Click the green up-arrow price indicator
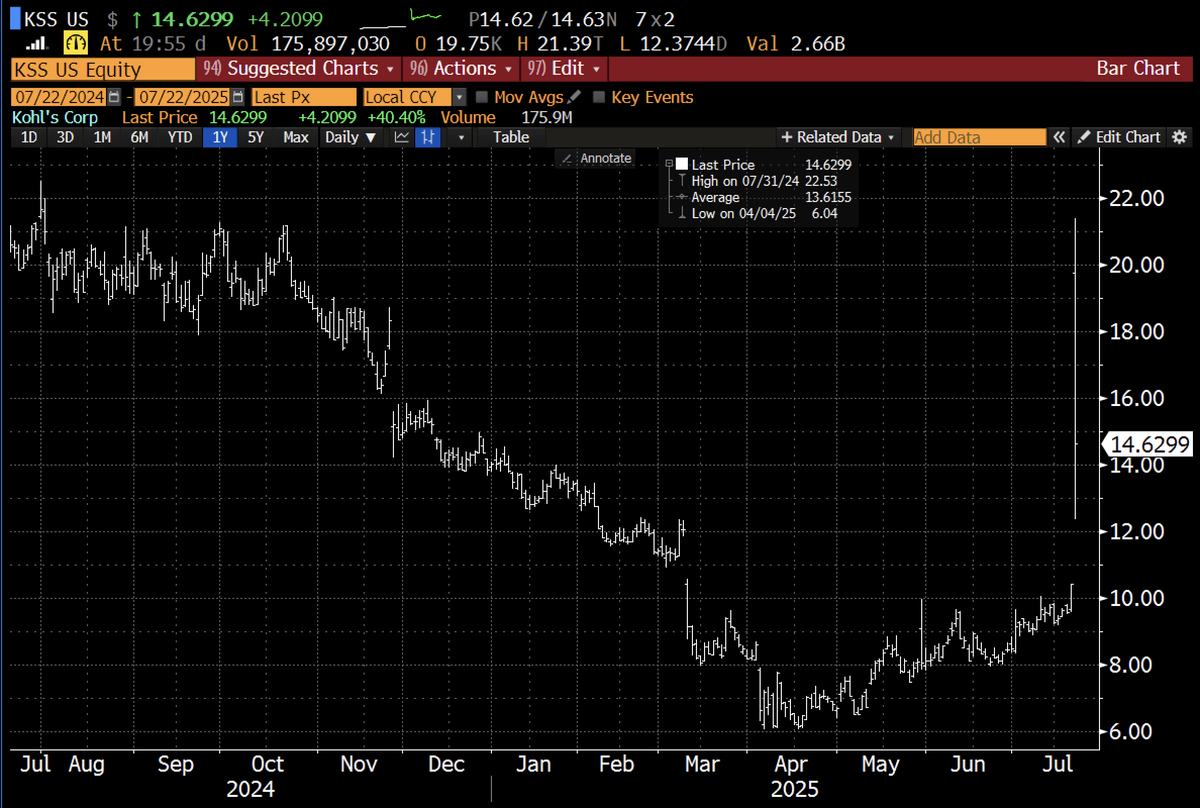The height and width of the screenshot is (808, 1200). [x=137, y=18]
